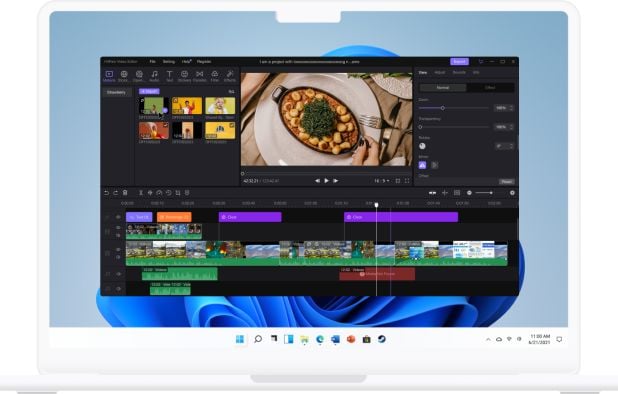Viewport: 618px width, 394px height.
Task: Click the fit-timeline icon left of the plus icon
Action: click(x=432, y=193)
